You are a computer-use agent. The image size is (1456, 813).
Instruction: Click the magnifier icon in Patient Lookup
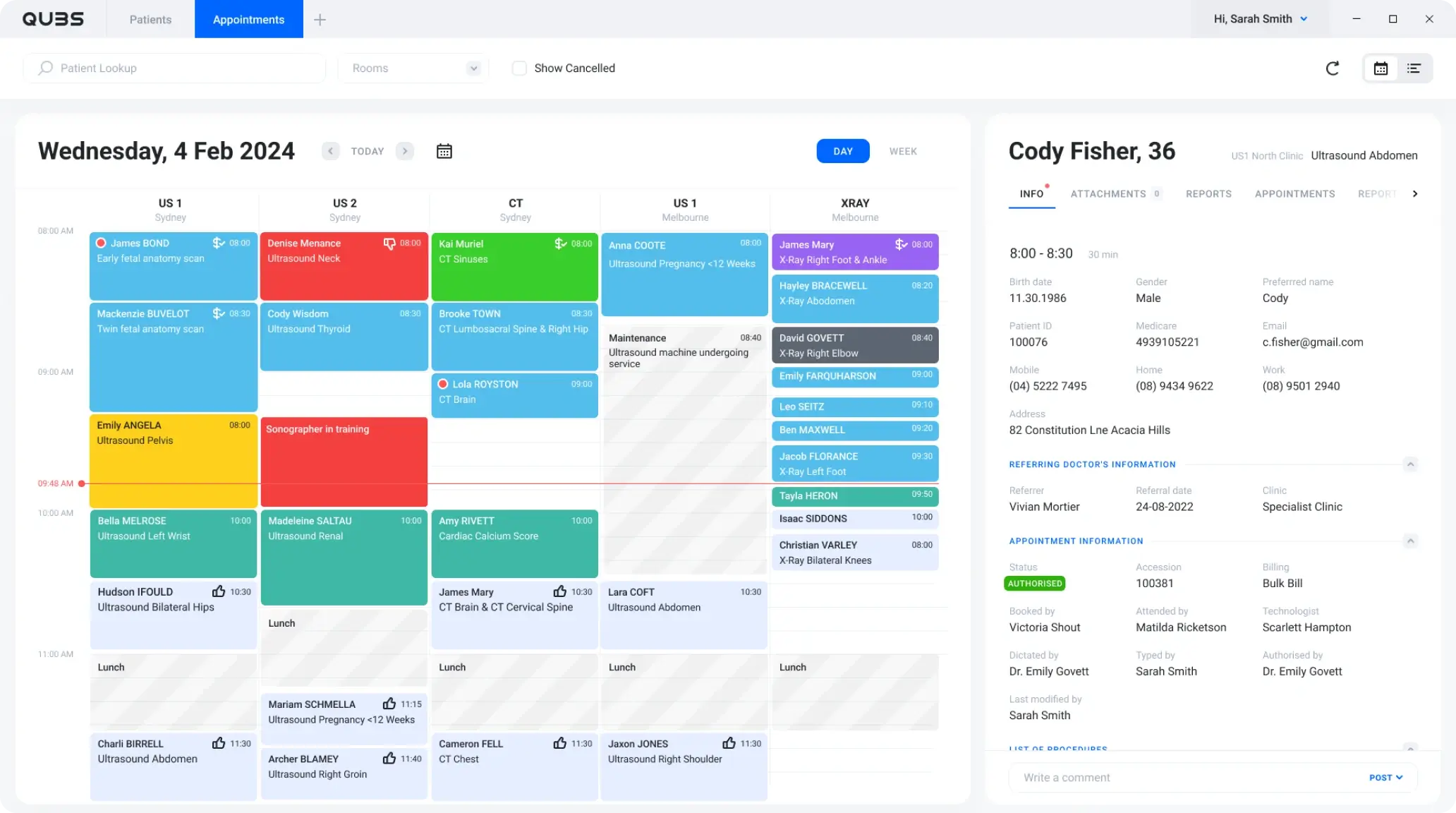(44, 68)
